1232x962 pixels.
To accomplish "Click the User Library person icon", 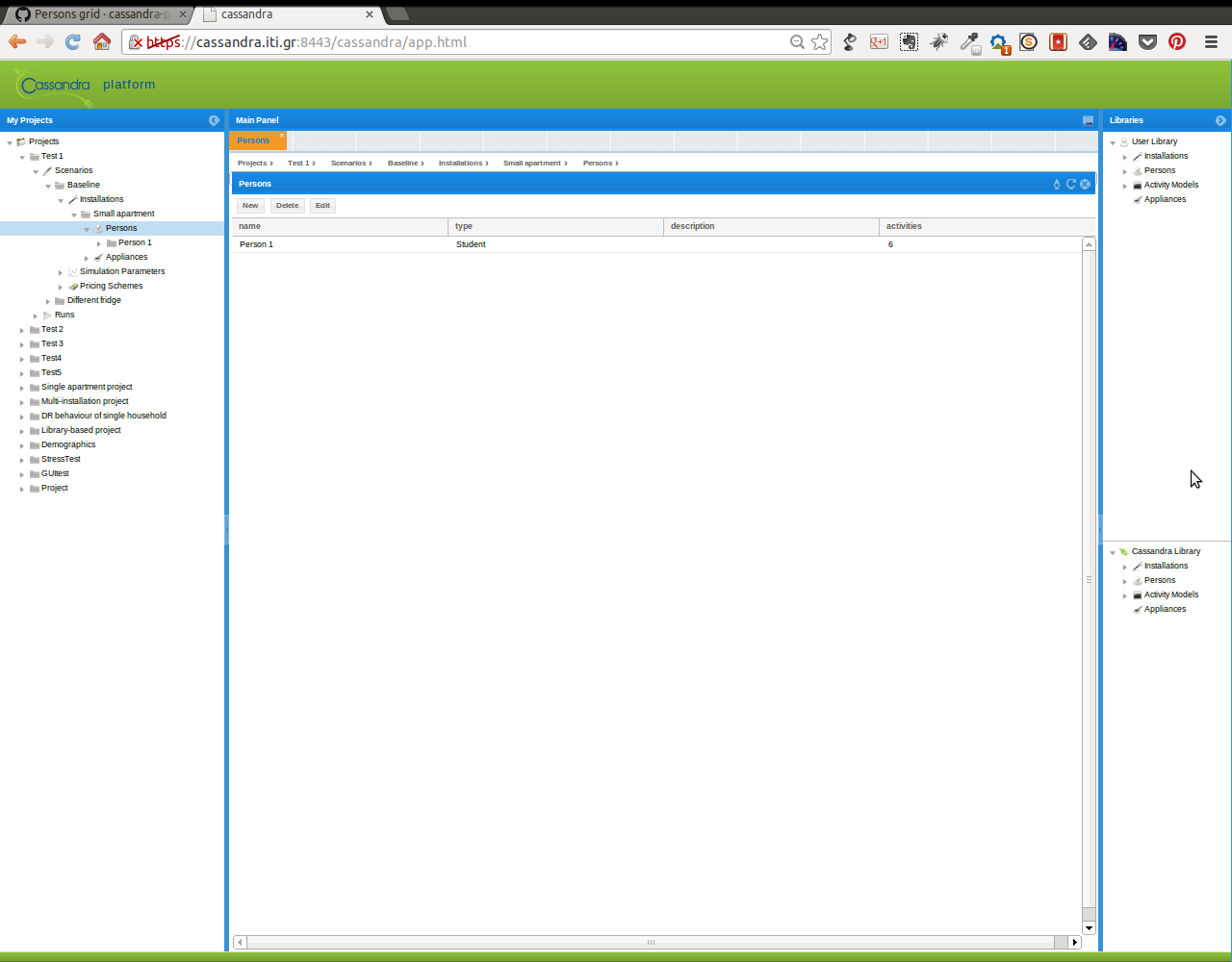I will (1124, 141).
